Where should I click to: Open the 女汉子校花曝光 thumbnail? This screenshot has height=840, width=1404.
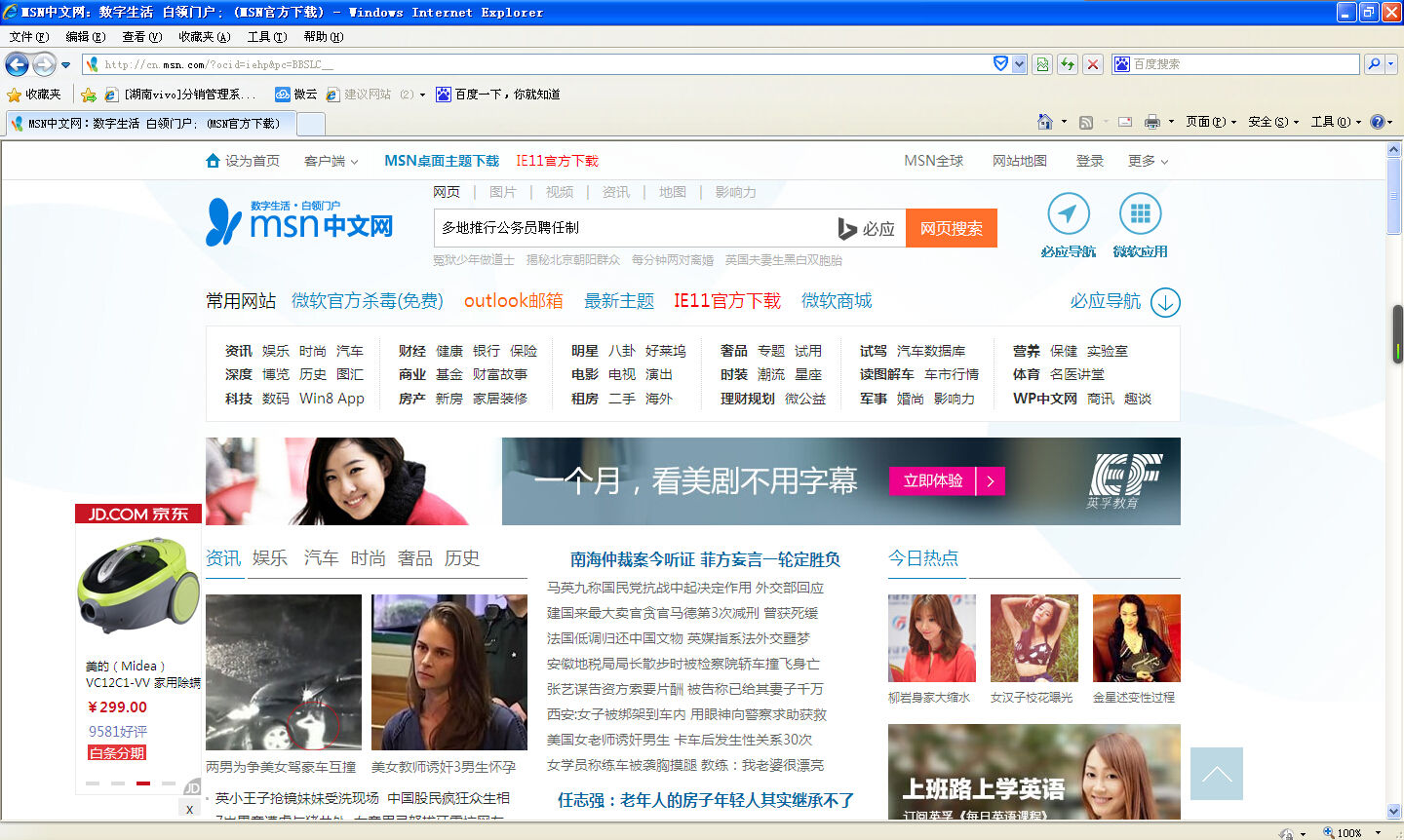pyautogui.click(x=1033, y=638)
